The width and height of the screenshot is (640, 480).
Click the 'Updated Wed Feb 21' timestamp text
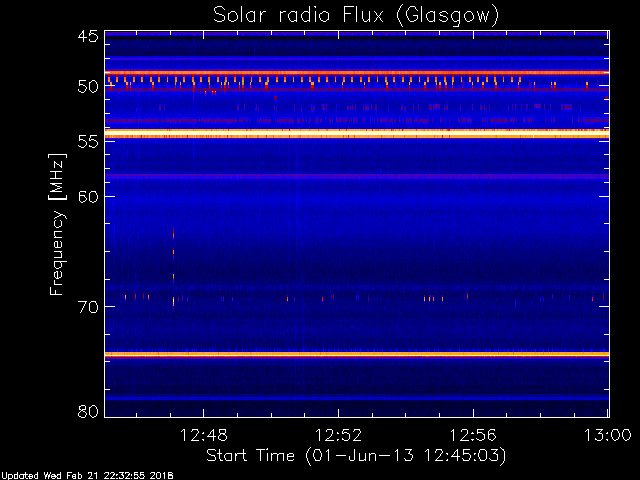tap(87, 476)
